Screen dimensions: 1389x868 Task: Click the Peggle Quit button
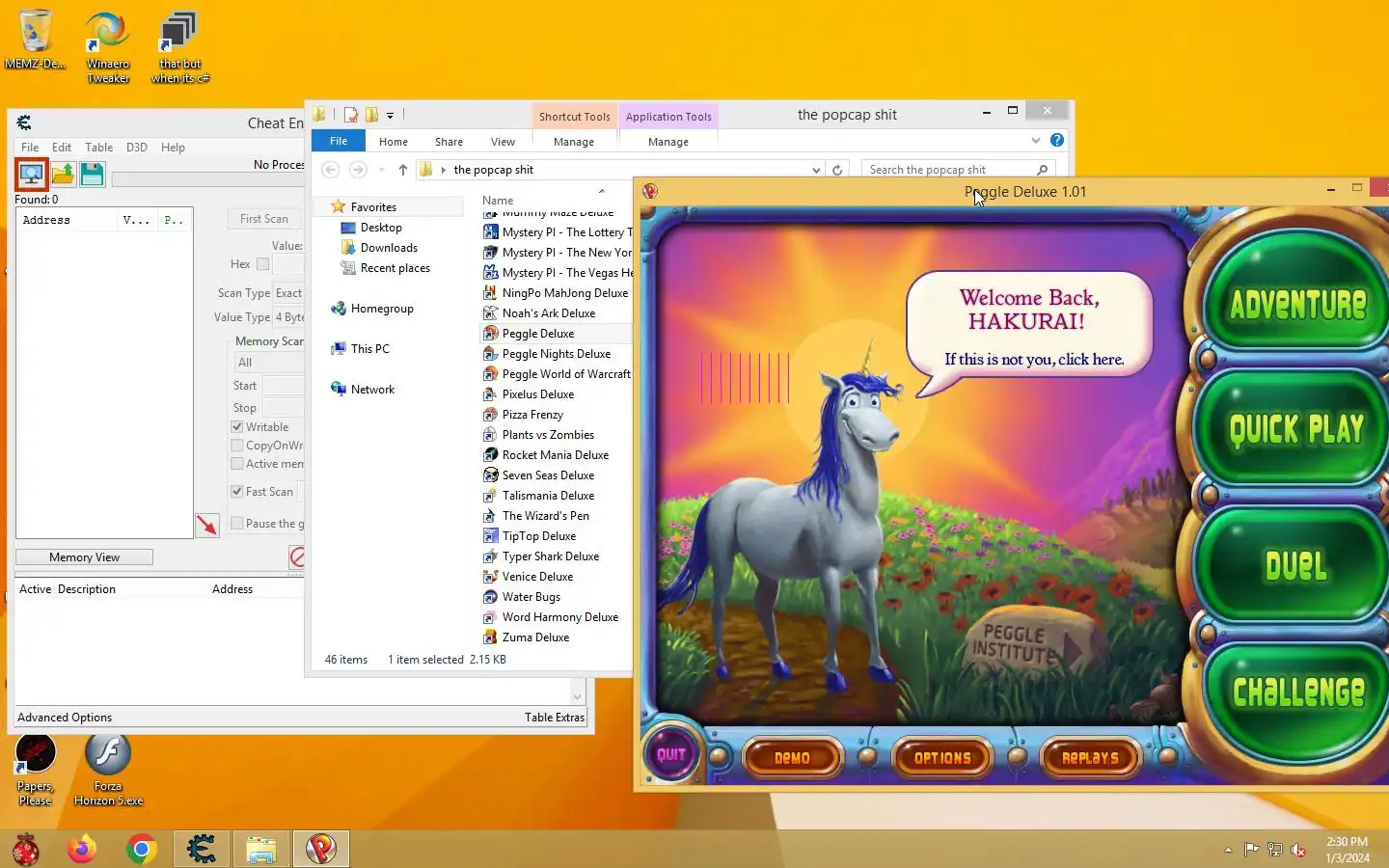[671, 754]
